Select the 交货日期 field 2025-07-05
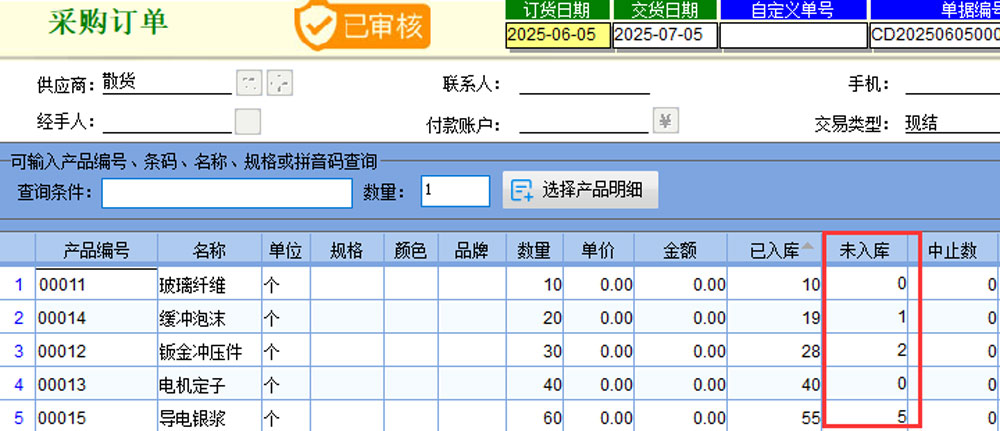This screenshot has width=1000, height=431. (664, 35)
